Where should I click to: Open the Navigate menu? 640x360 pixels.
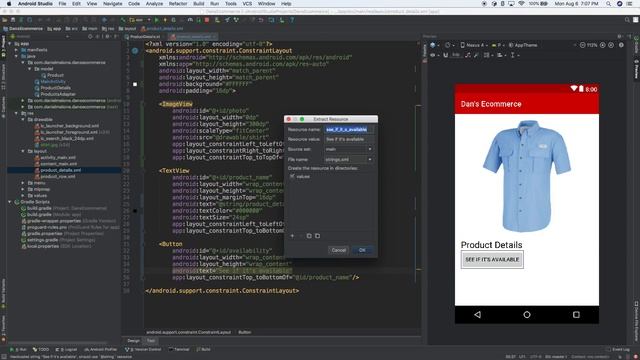pos(113,4)
